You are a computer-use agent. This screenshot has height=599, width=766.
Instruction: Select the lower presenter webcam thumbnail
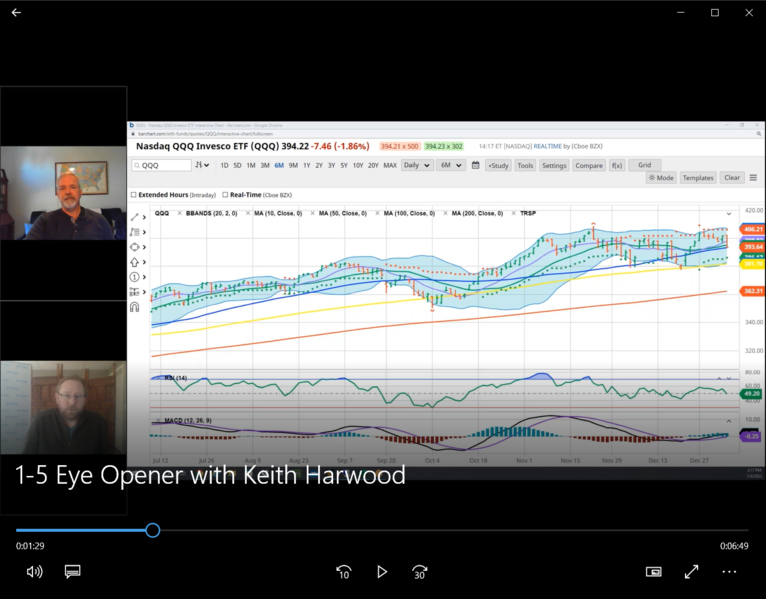(x=63, y=407)
